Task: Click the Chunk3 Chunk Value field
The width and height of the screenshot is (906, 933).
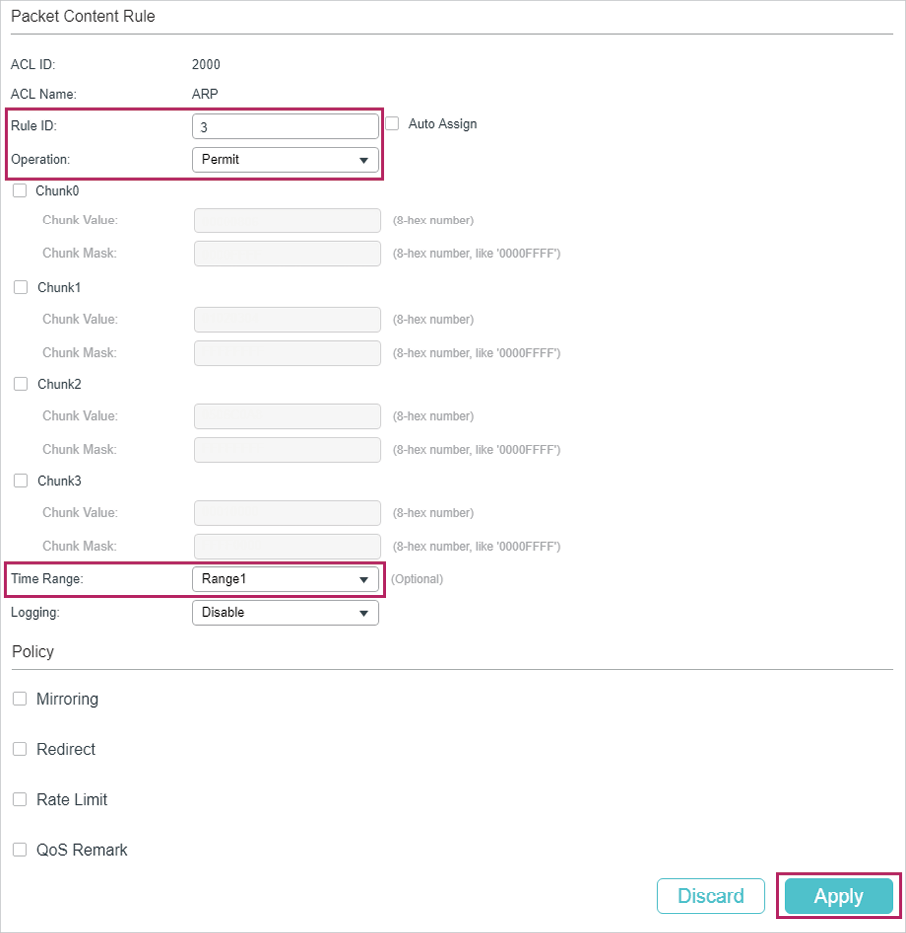Action: tap(287, 513)
